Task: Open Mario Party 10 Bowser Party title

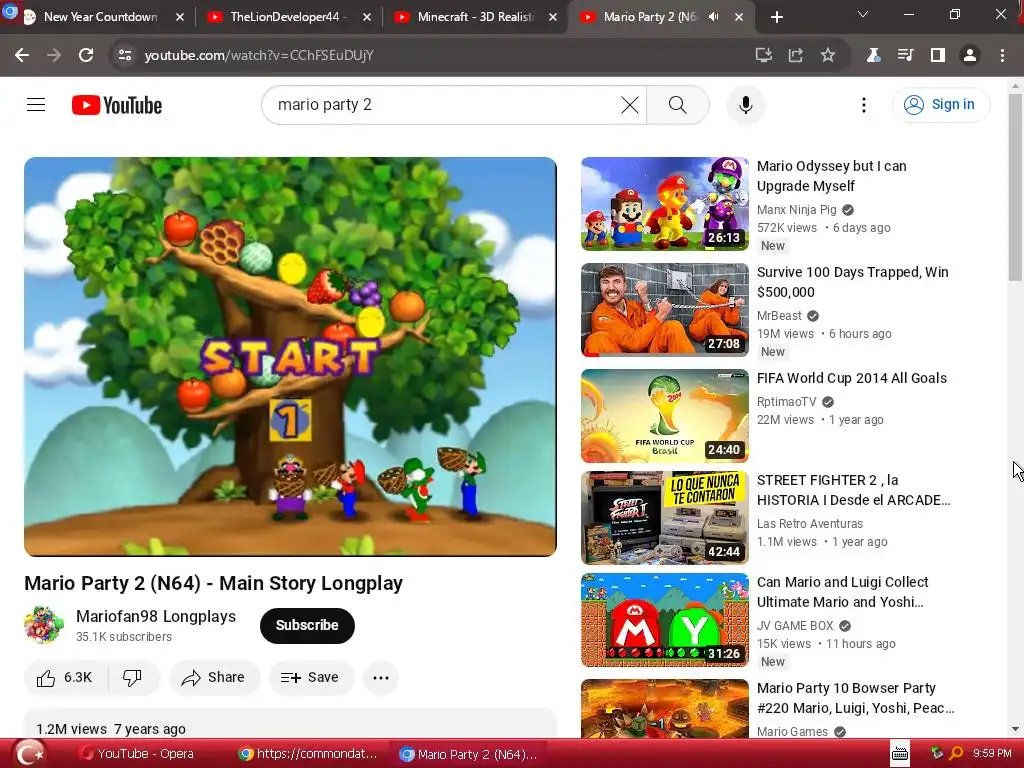Action: tap(855, 697)
